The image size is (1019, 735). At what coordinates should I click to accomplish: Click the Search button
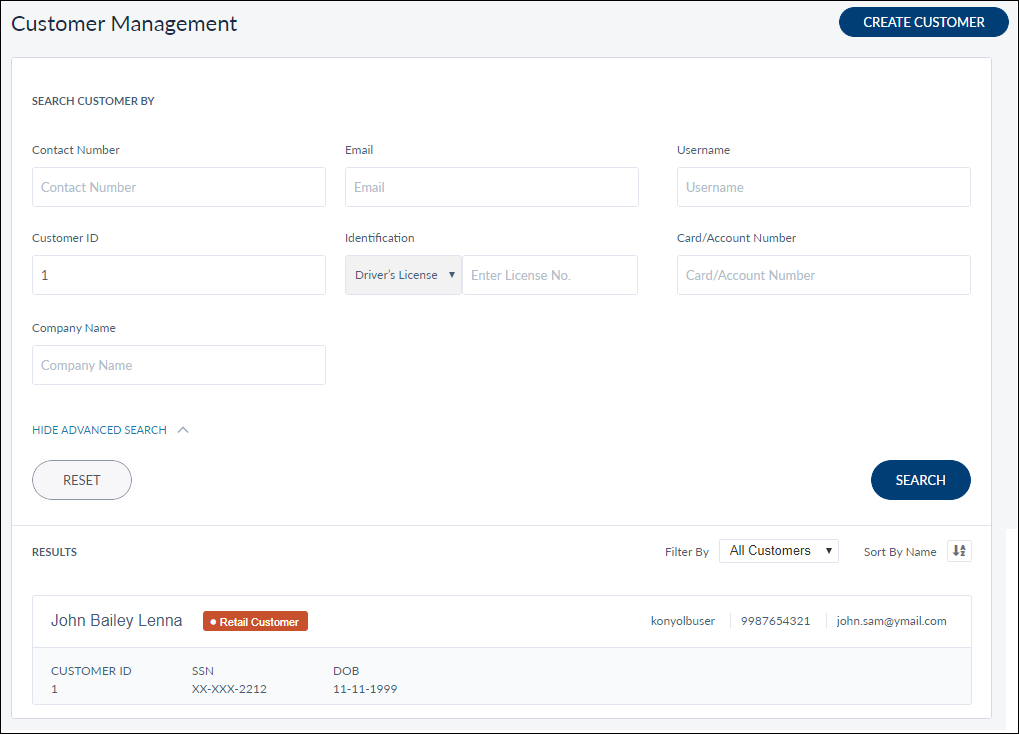pyautogui.click(x=920, y=480)
